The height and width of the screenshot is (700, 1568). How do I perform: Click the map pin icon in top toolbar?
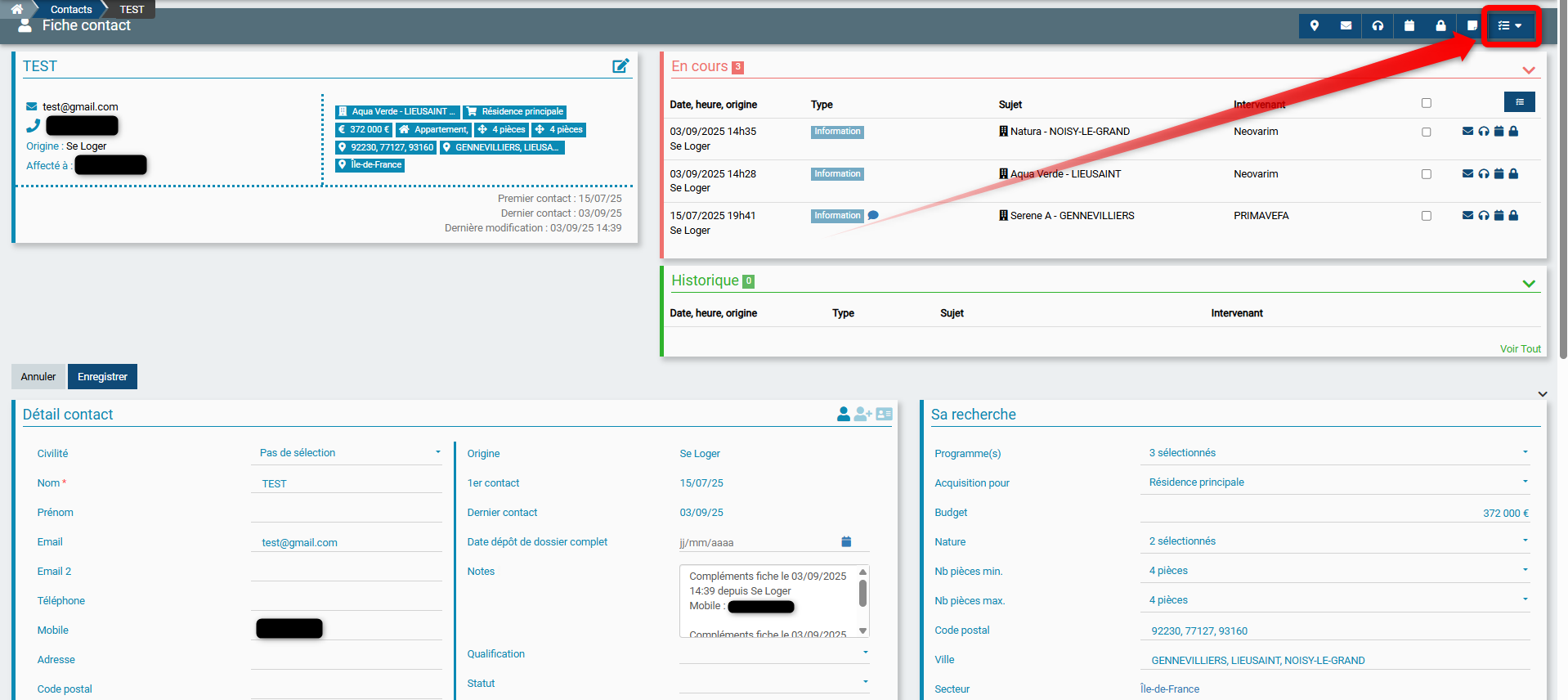(1315, 25)
